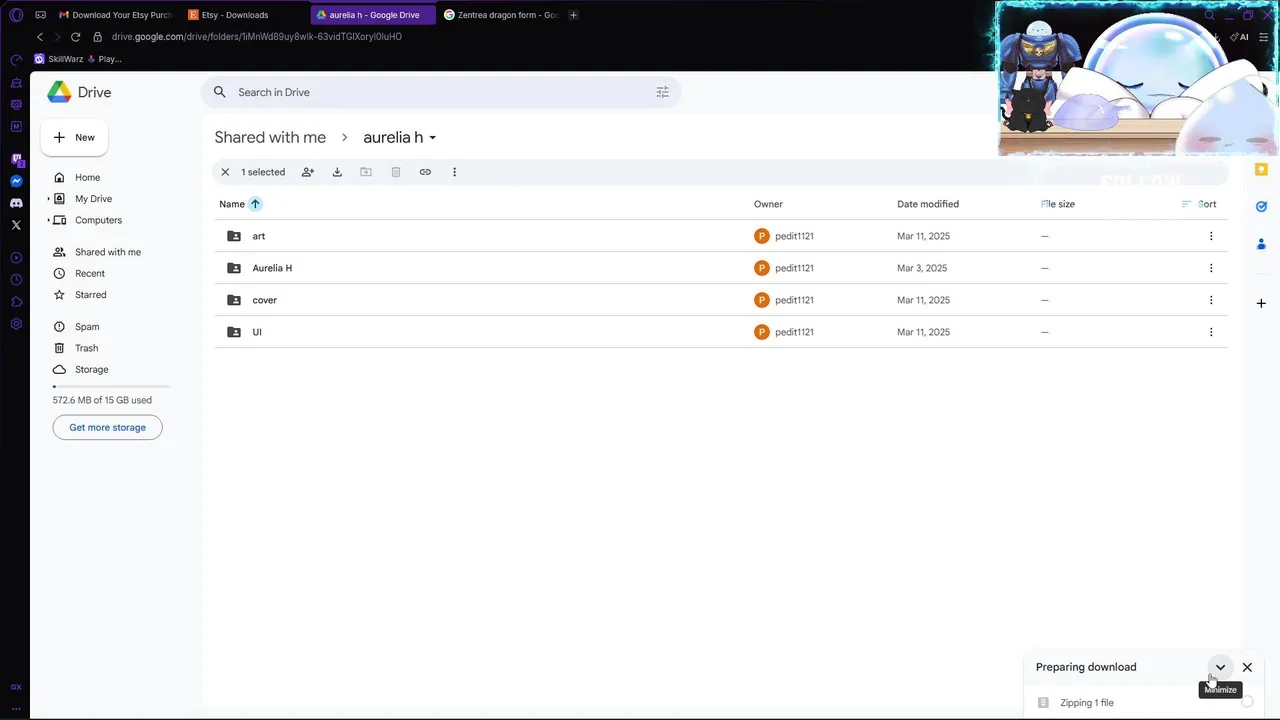The width and height of the screenshot is (1280, 720).
Task: Click the Share (add person) toolbar icon
Action: pyautogui.click(x=308, y=172)
